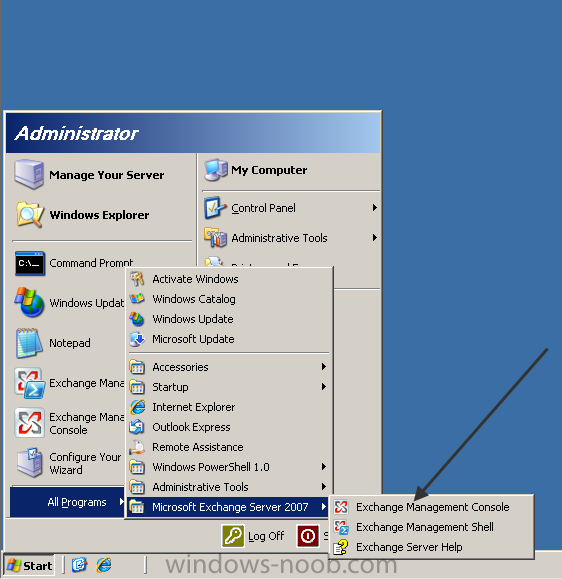Expand the Control Panel submenu arrow
Screen dimensions: 562x579
(374, 208)
